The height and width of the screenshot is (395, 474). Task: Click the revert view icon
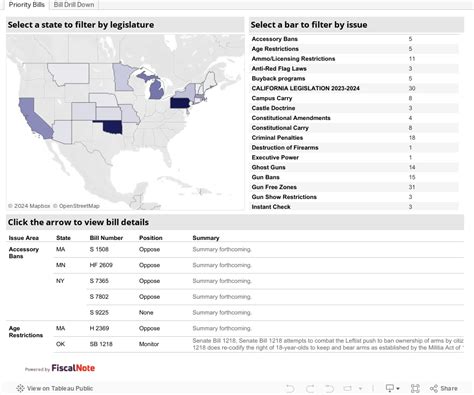[329, 388]
